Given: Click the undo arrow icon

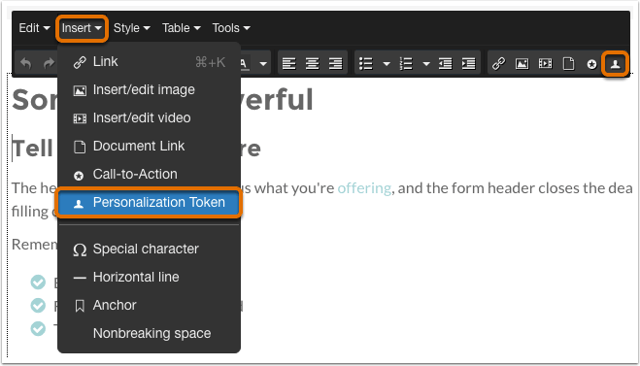Looking at the screenshot, I should (x=26, y=63).
